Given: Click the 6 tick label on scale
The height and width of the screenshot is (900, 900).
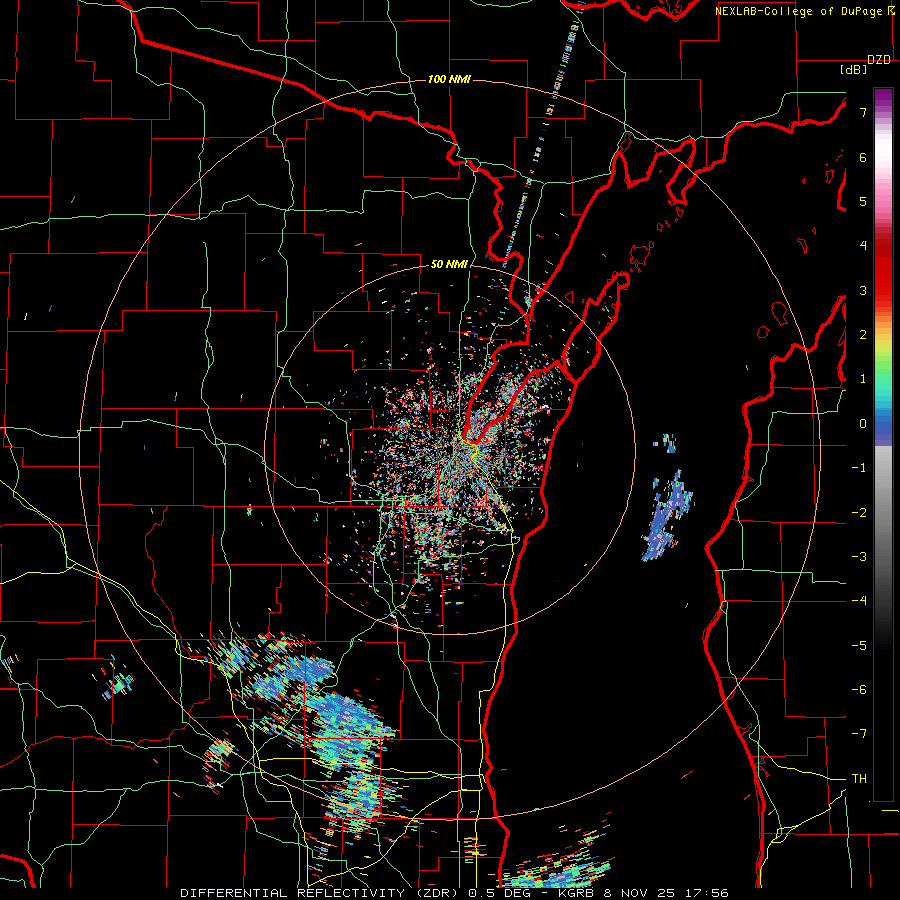Looking at the screenshot, I should pyautogui.click(x=863, y=157).
